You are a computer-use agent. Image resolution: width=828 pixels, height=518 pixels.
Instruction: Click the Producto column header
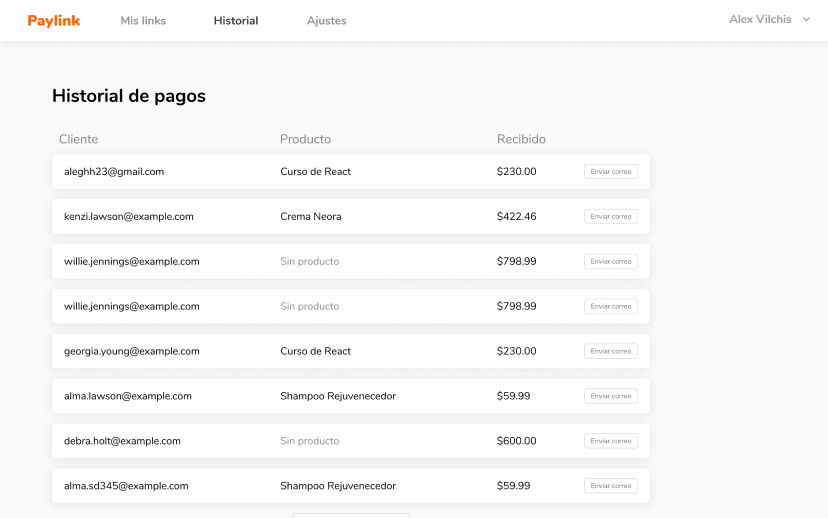pyautogui.click(x=305, y=139)
